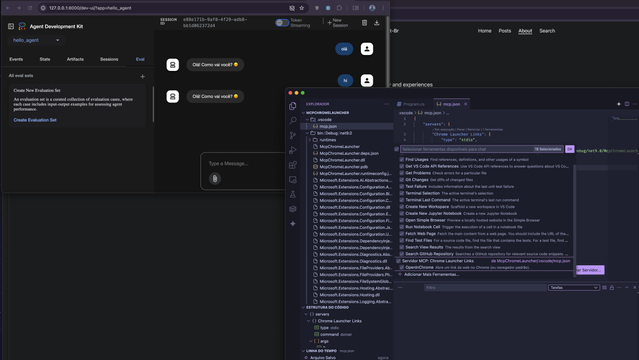Maximize panel with the chevron up icon
Viewport: 639px width, 360px height.
coord(627,287)
